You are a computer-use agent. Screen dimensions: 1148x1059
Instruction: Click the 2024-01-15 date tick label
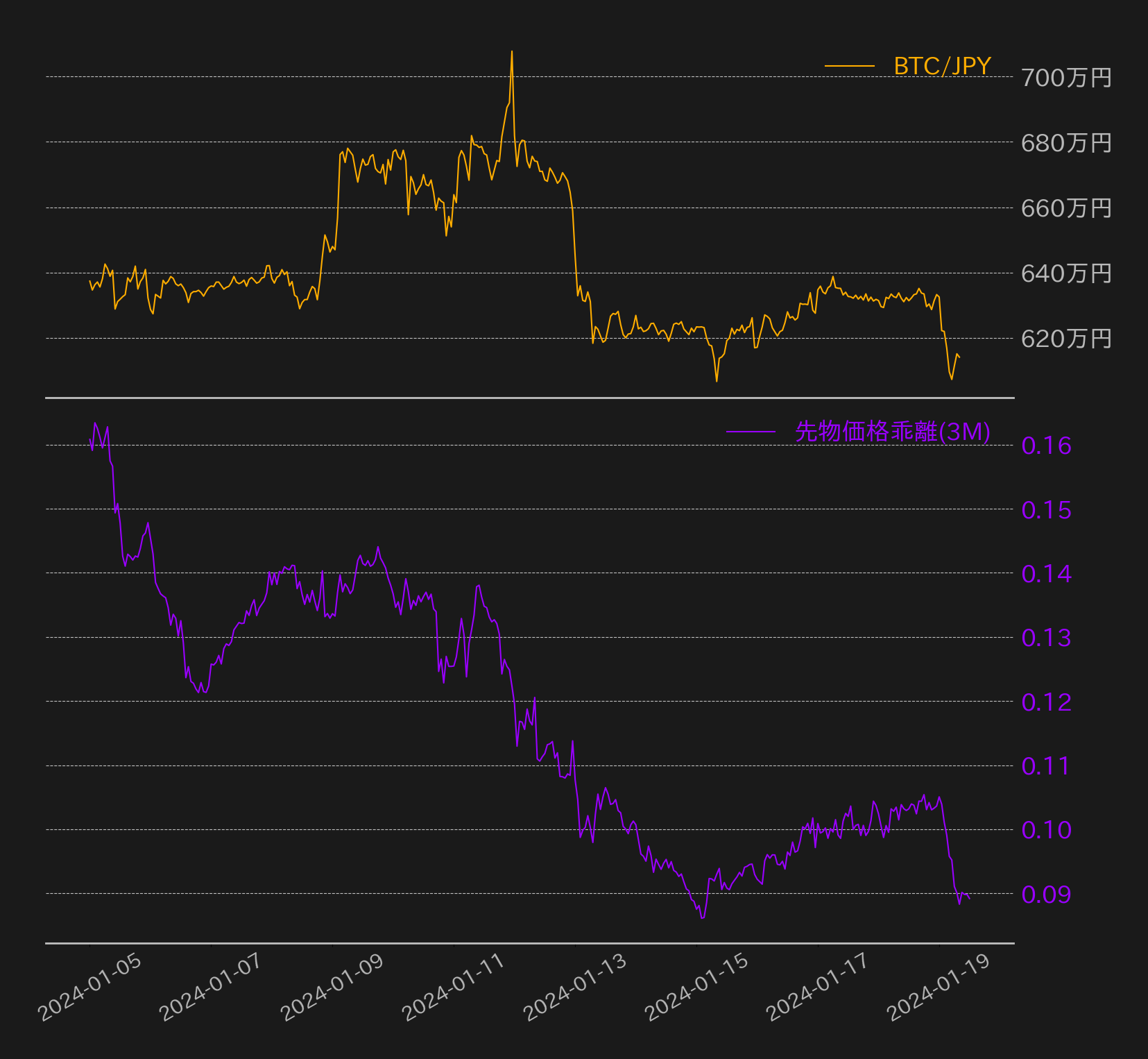[696, 987]
